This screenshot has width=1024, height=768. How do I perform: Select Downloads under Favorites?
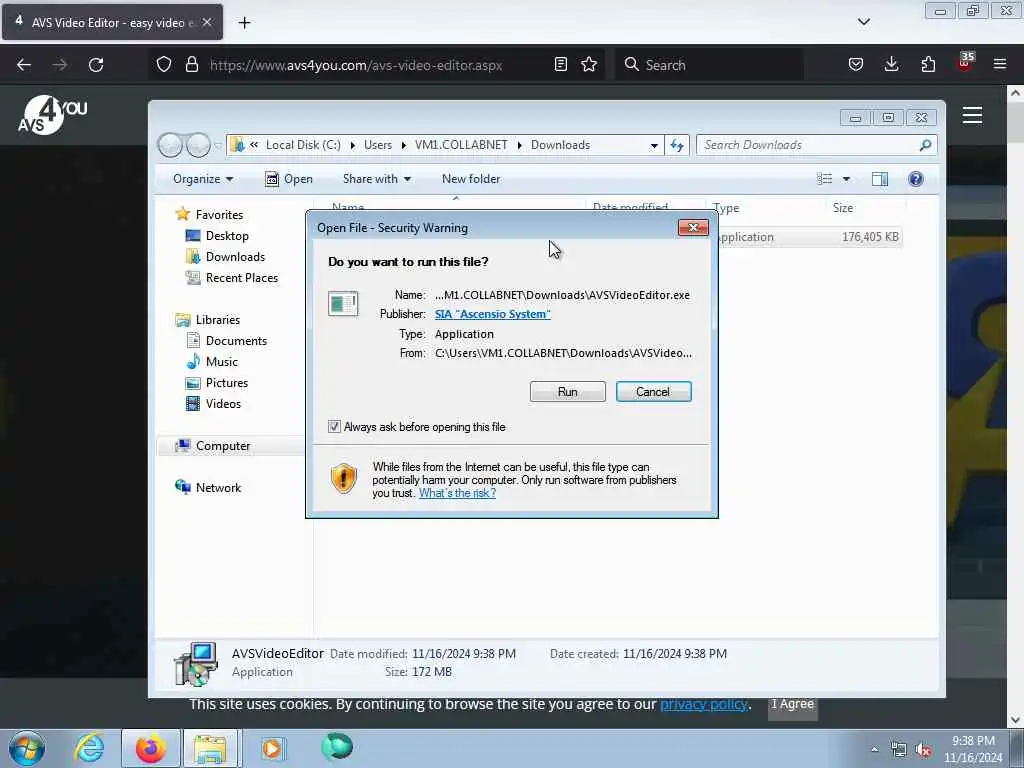[235, 257]
